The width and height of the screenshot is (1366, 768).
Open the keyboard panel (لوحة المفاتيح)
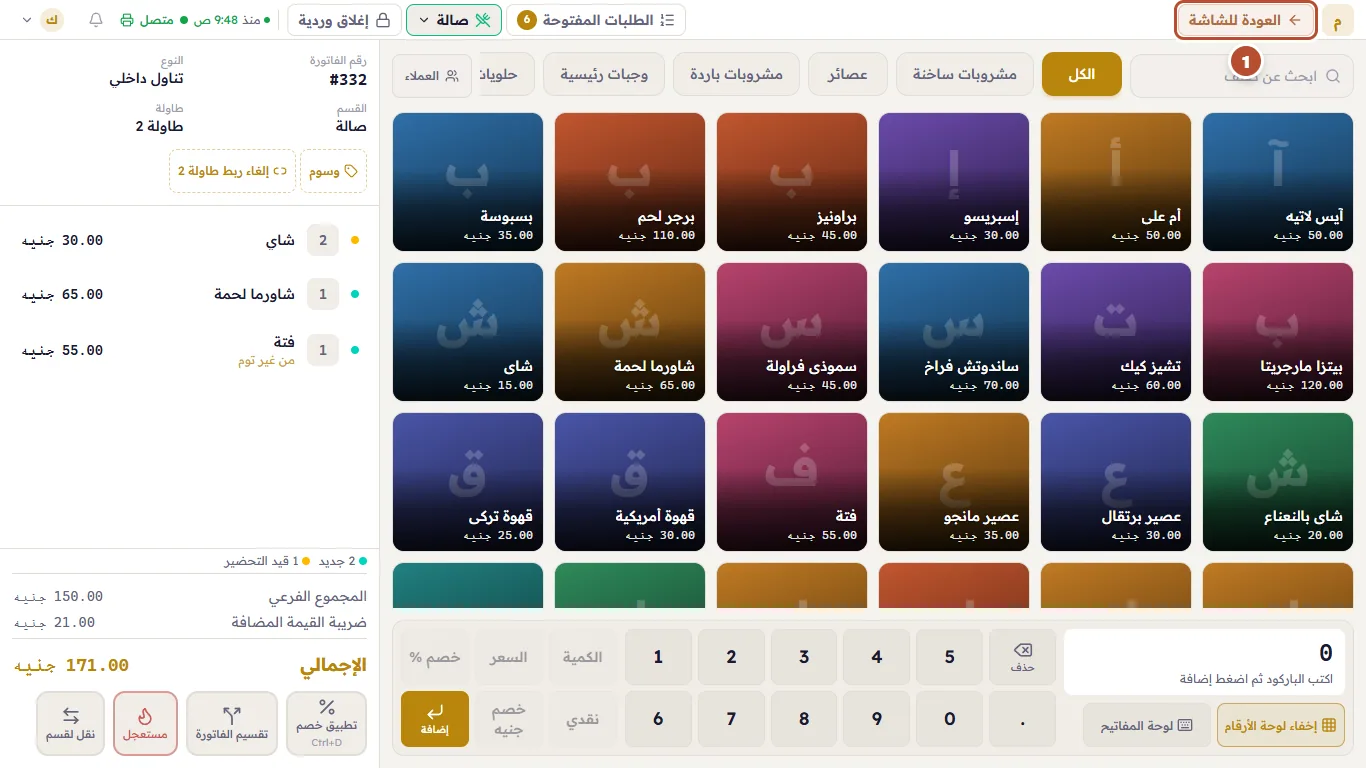[x=1146, y=726]
